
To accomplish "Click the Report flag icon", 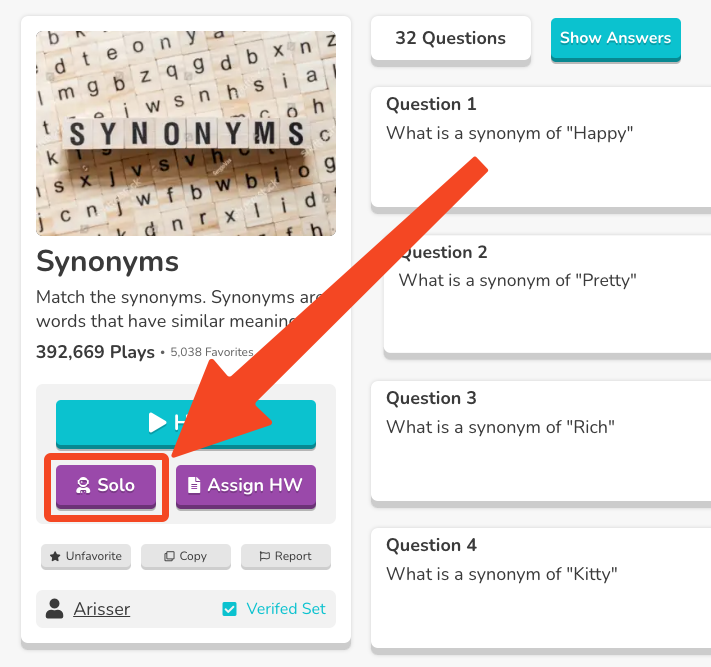I will [265, 556].
